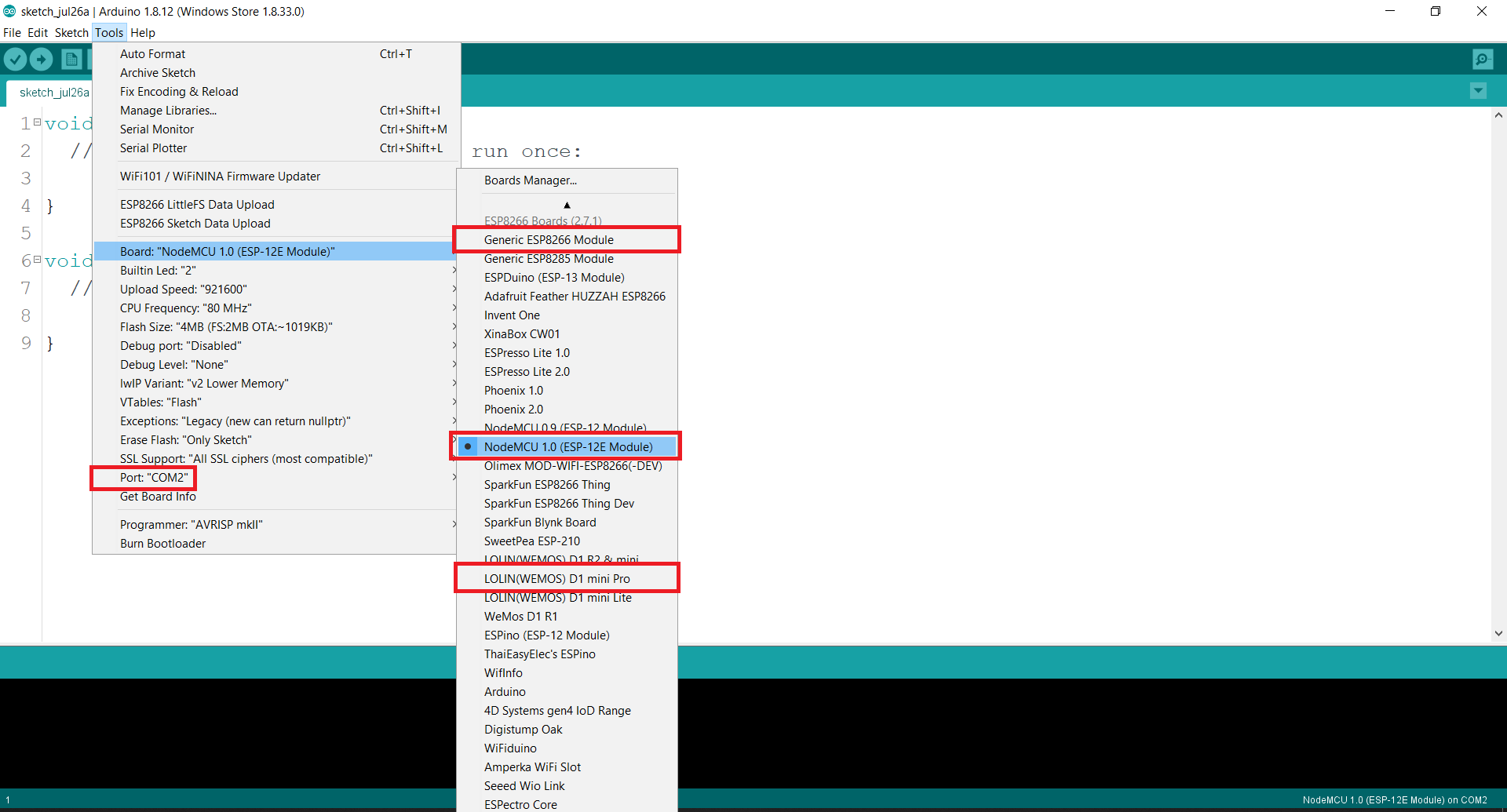The width and height of the screenshot is (1507, 812).
Task: Open the Help menu
Action: pos(143,33)
